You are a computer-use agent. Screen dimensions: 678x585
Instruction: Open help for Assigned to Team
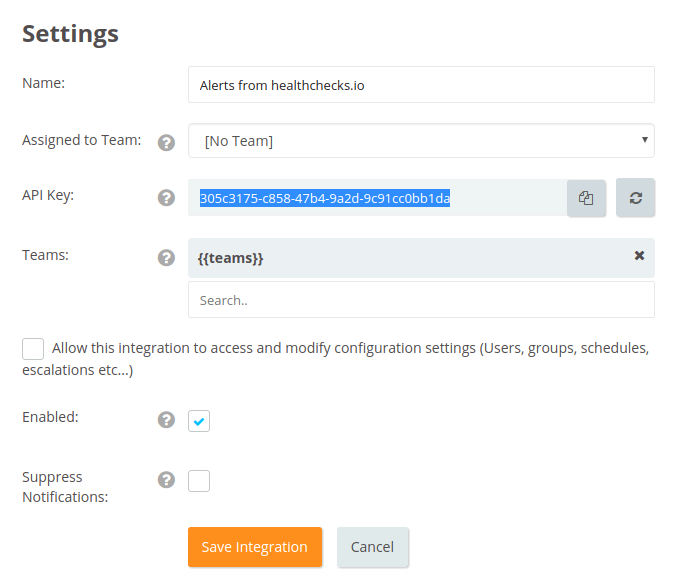point(167,142)
